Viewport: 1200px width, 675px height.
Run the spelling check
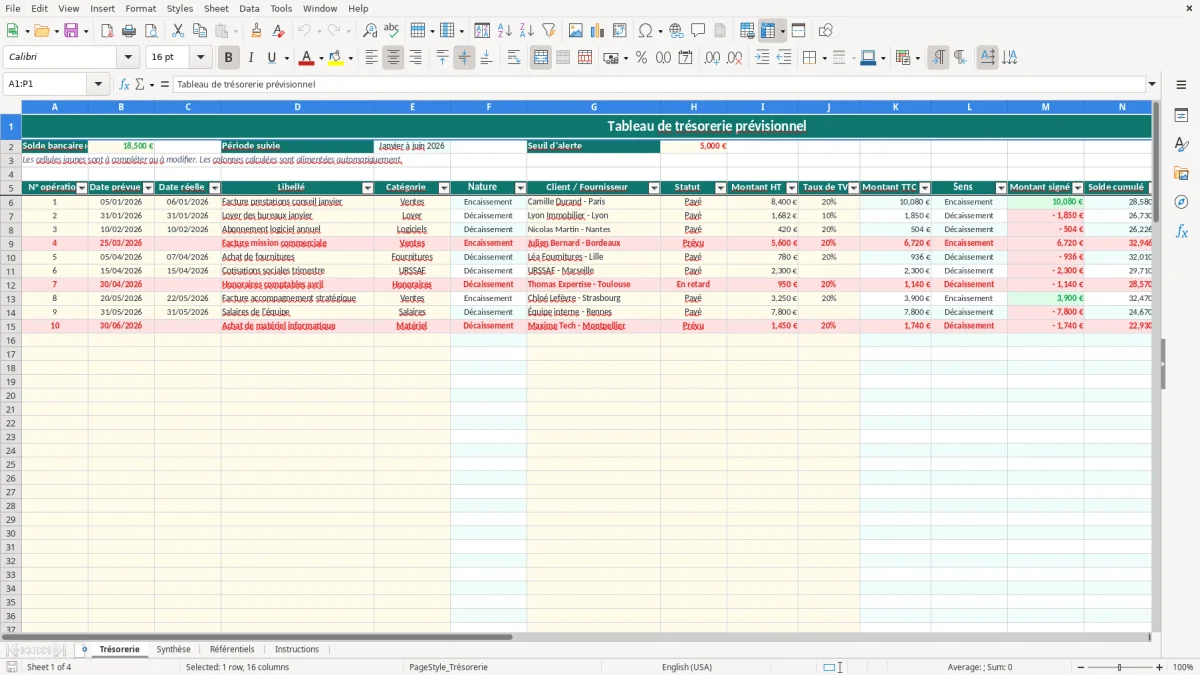(x=392, y=31)
